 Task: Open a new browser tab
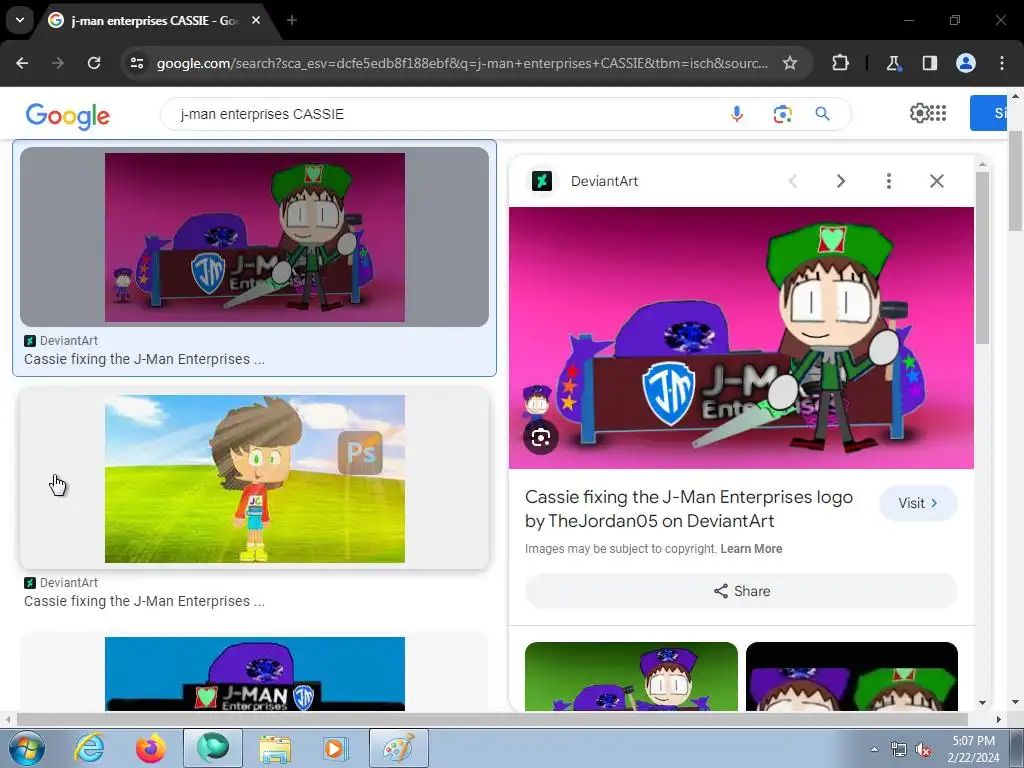tap(291, 20)
